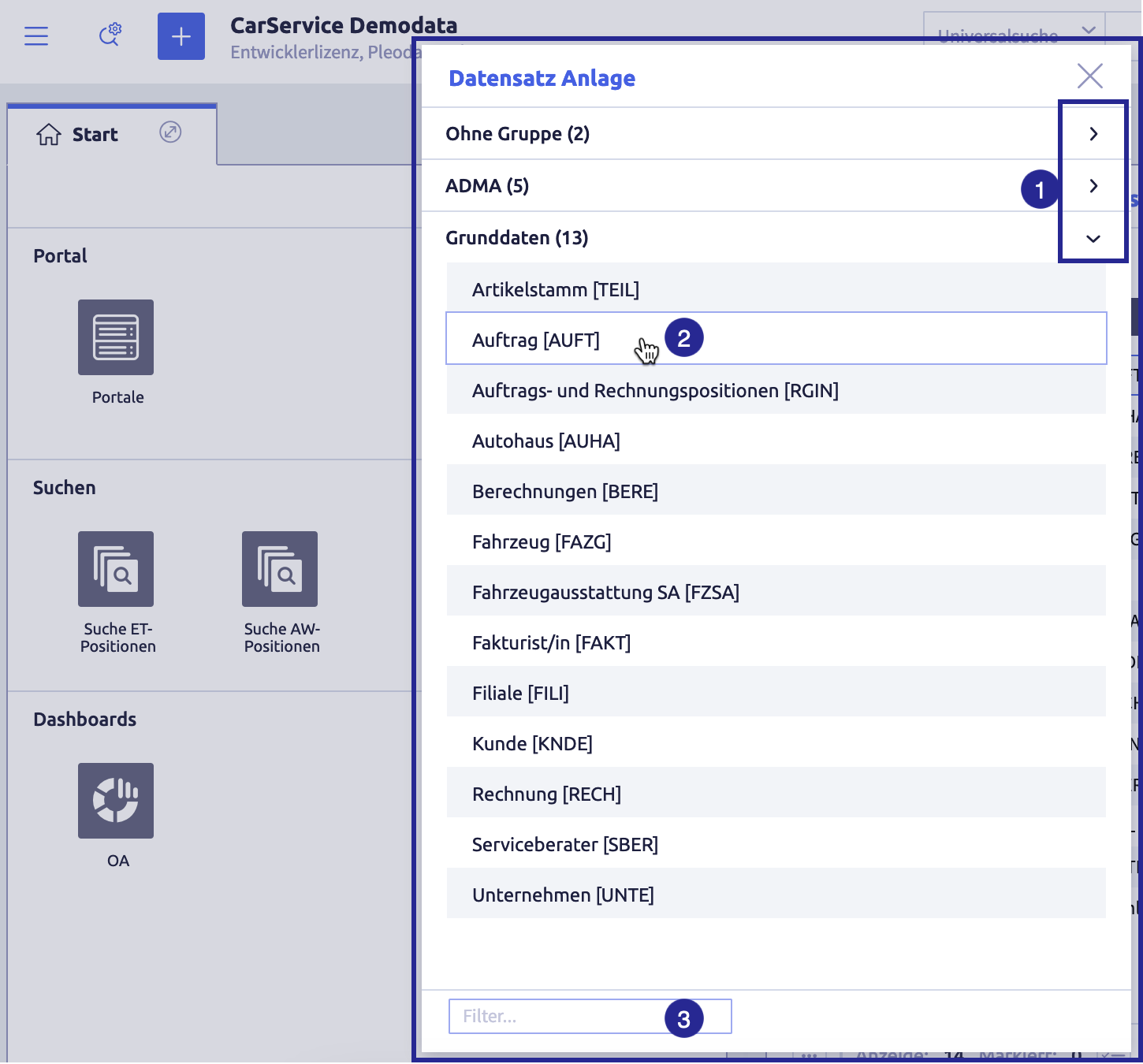Image resolution: width=1143 pixels, height=1064 pixels.
Task: Open the hamburger main menu
Action: click(x=36, y=36)
